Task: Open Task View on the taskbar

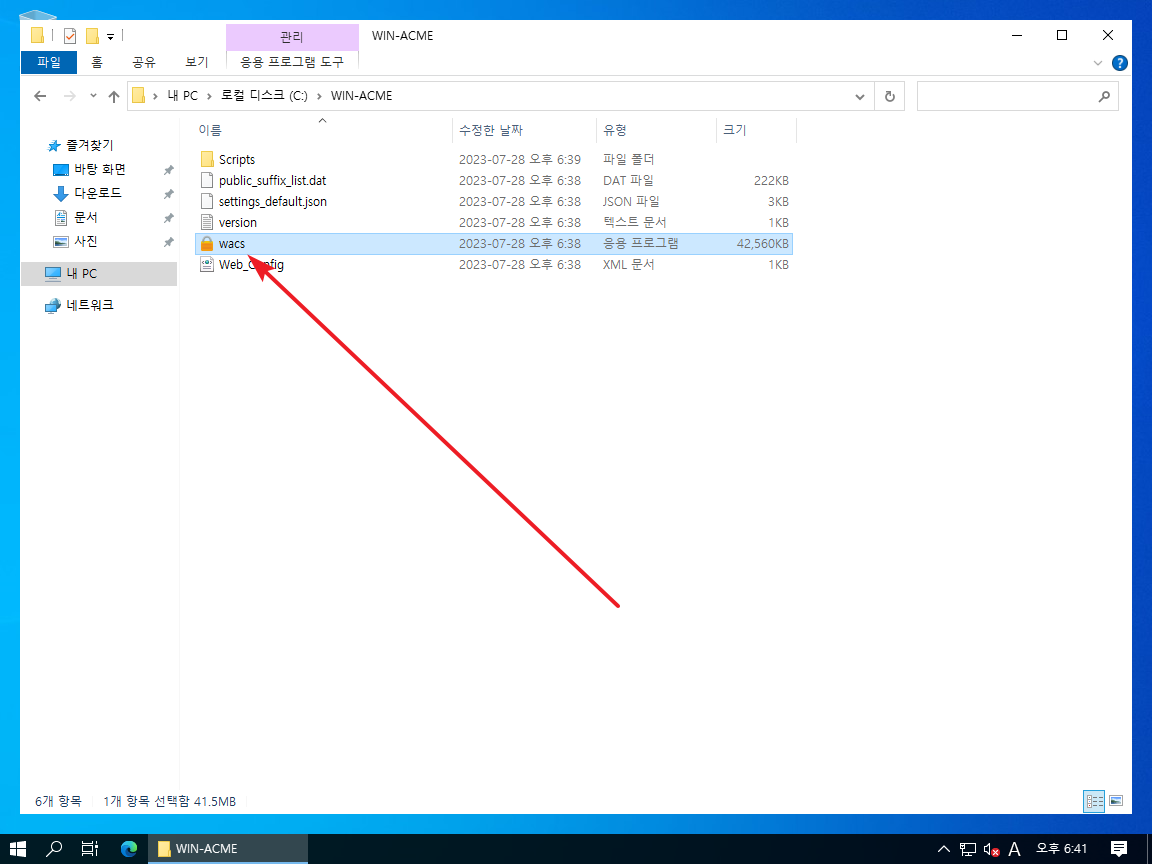Action: [90, 849]
